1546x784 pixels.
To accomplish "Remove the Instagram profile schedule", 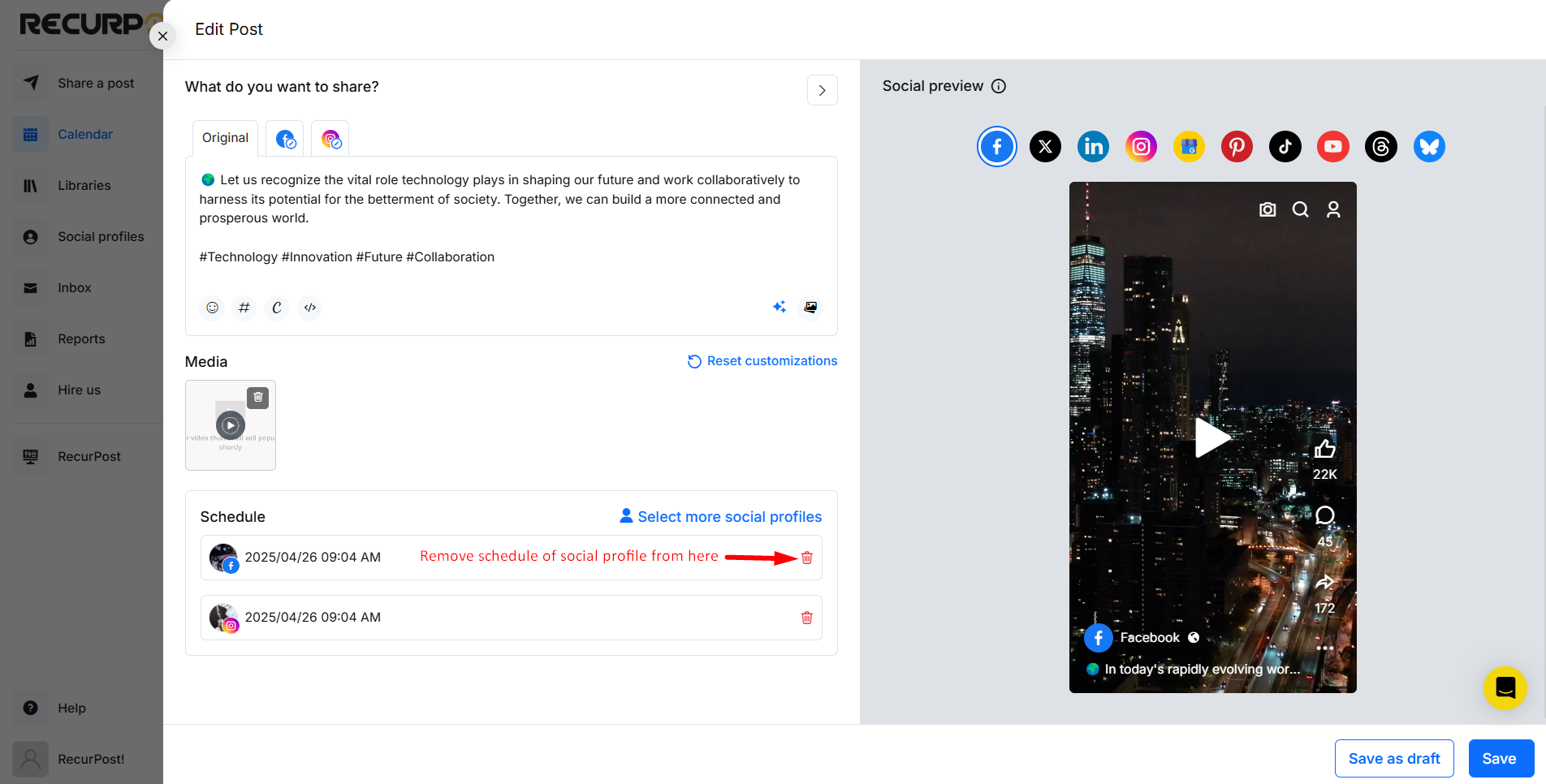I will click(x=807, y=618).
